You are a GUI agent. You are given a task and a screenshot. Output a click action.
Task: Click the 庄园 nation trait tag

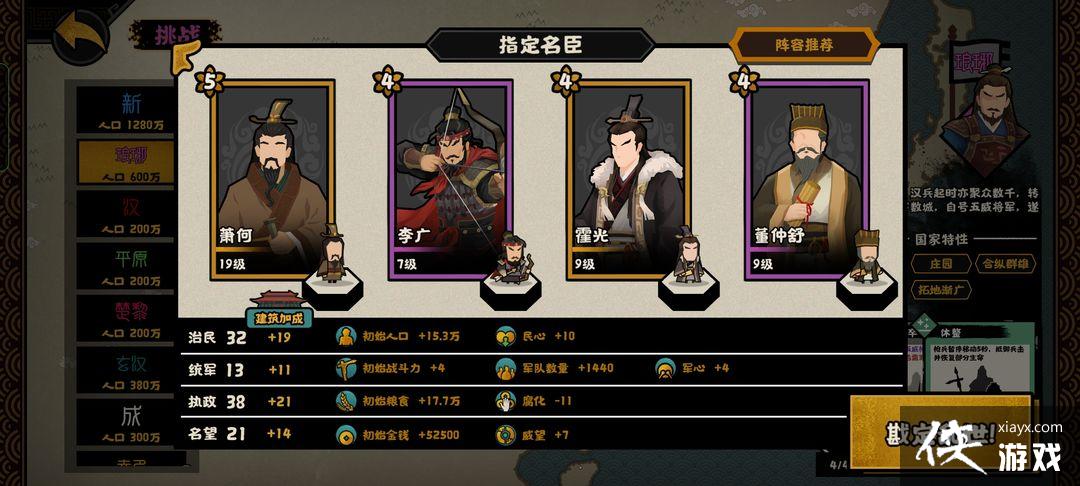pyautogui.click(x=940, y=264)
